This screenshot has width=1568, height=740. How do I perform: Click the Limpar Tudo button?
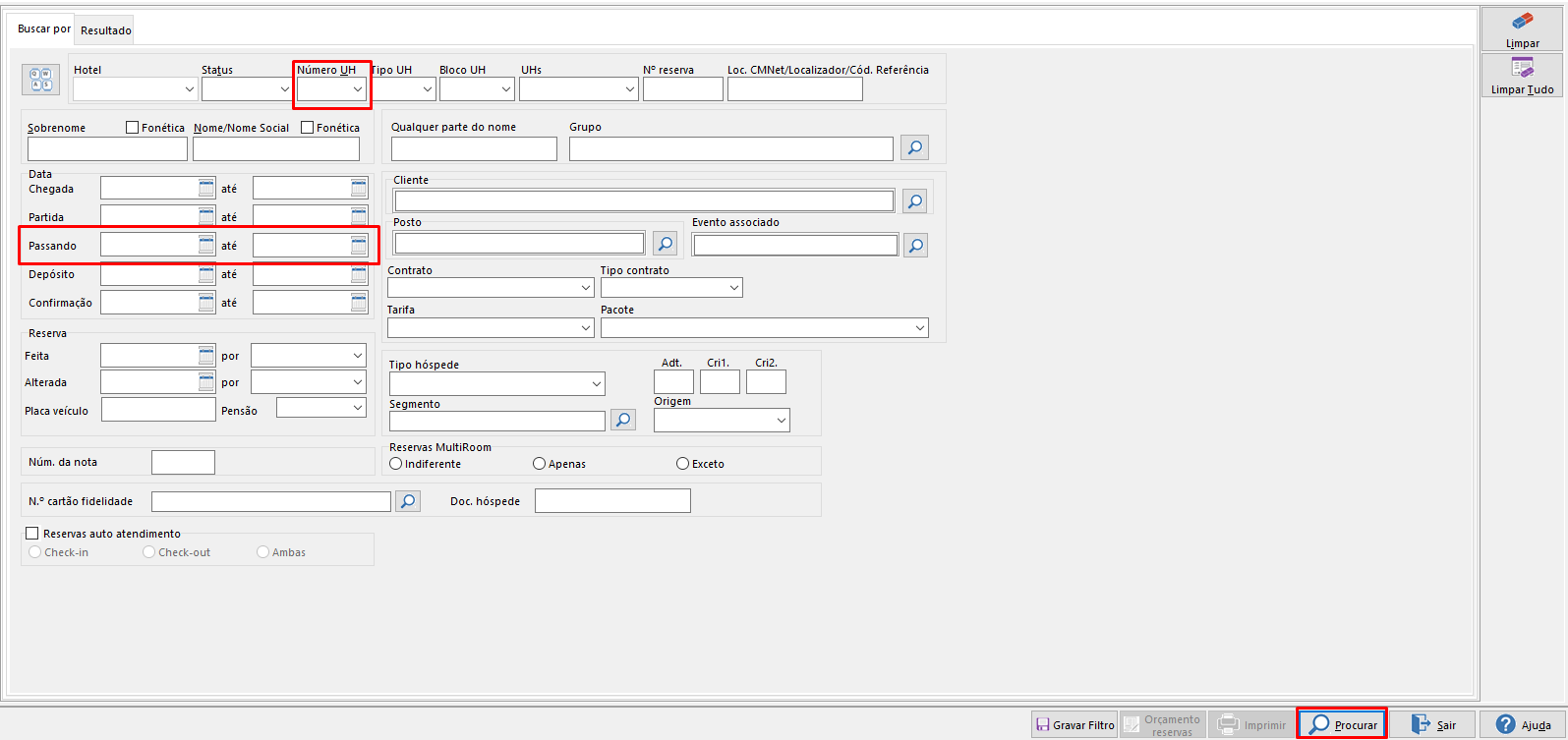point(1522,76)
